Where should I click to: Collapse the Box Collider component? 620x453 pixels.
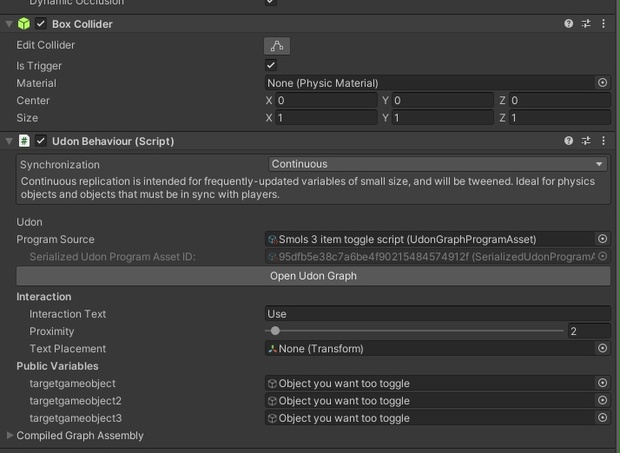click(9, 24)
